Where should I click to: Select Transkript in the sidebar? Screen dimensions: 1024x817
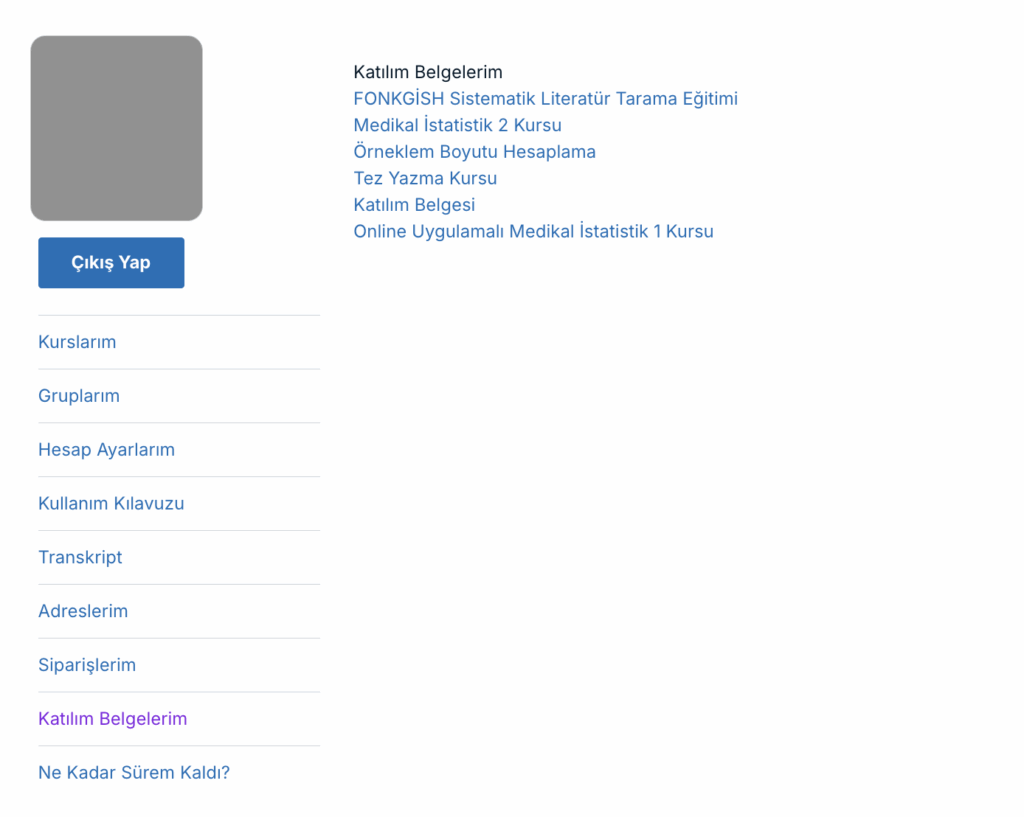coord(80,557)
